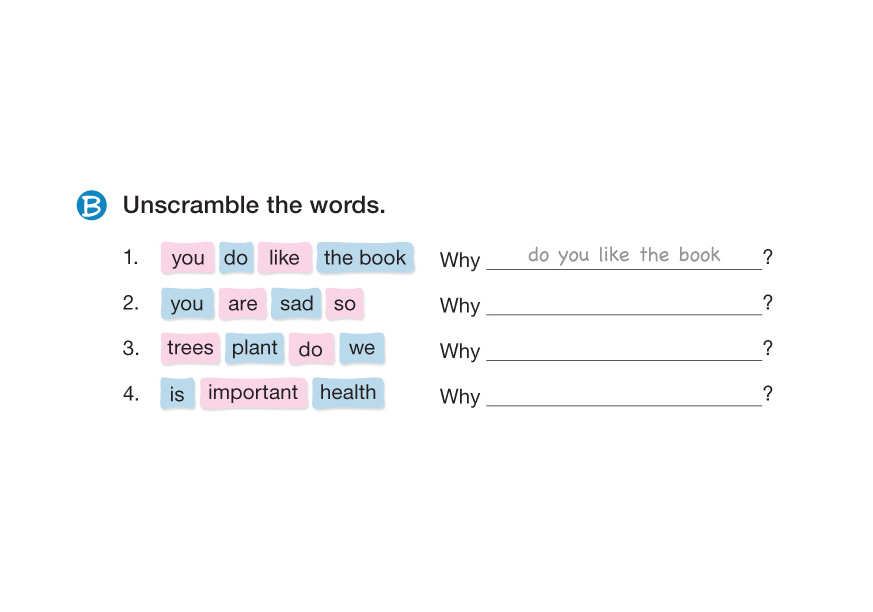Tap the 'you' tile in row 1

click(188, 258)
